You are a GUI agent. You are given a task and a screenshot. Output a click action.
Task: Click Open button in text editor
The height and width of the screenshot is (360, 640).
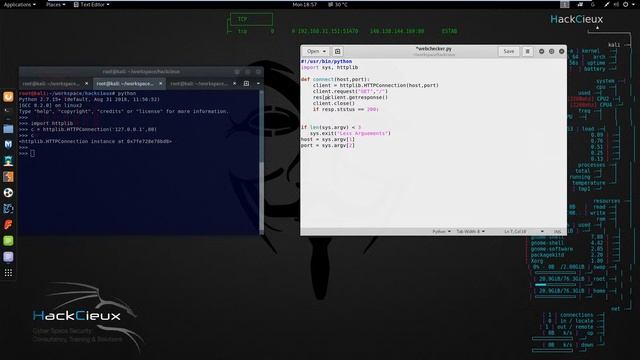(x=313, y=51)
